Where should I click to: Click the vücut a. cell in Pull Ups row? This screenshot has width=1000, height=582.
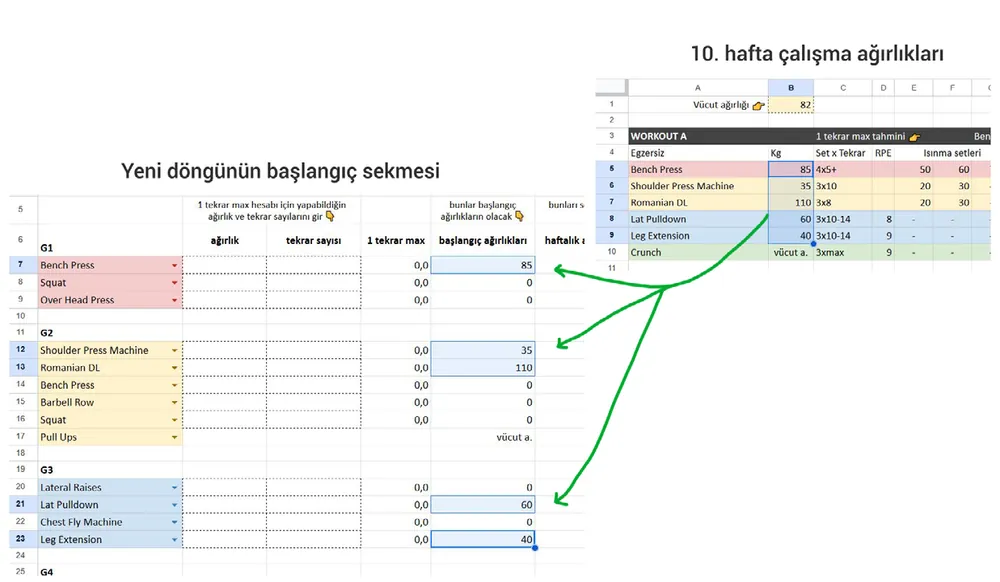483,437
